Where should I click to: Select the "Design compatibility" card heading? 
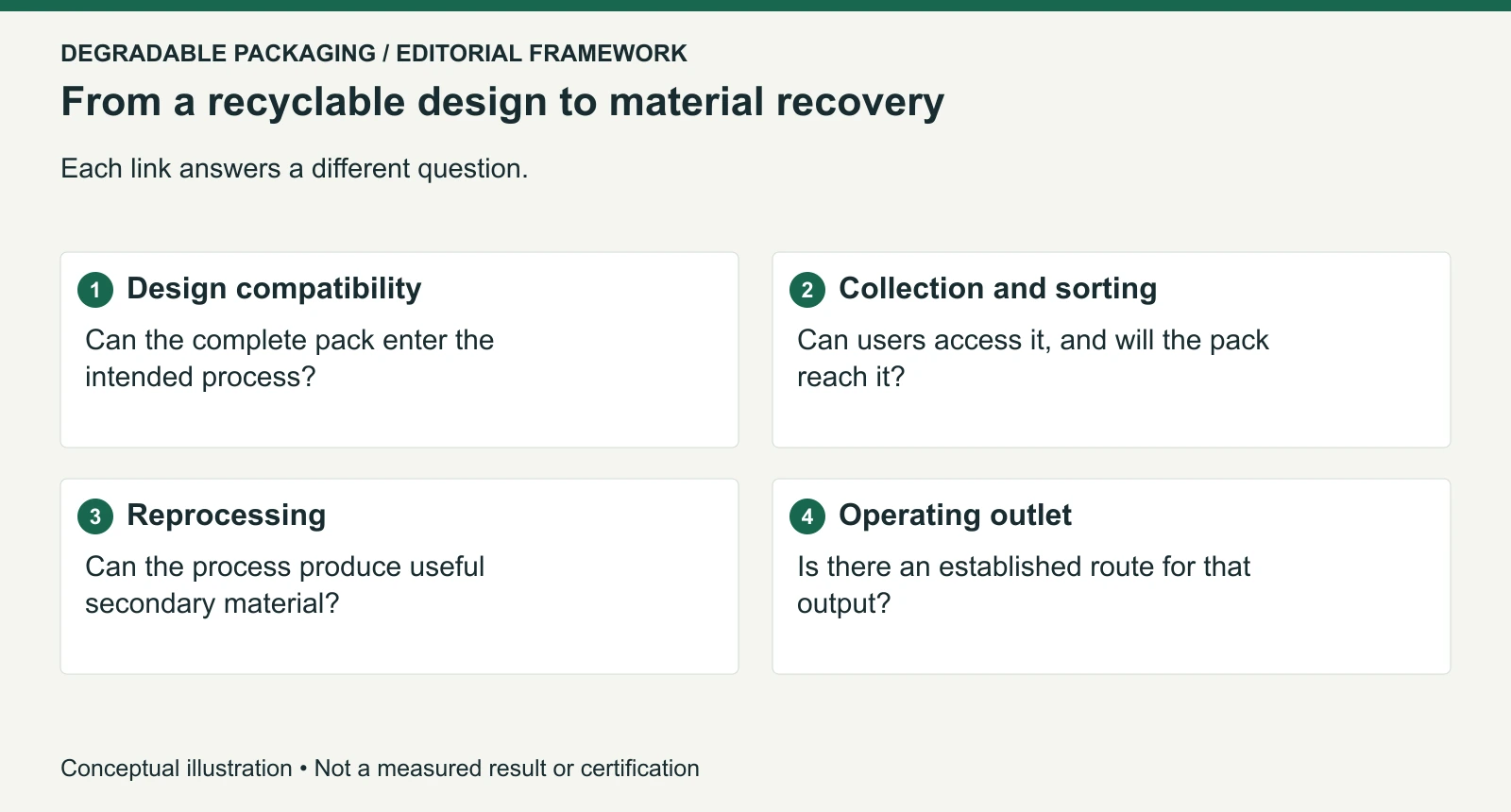(x=274, y=289)
